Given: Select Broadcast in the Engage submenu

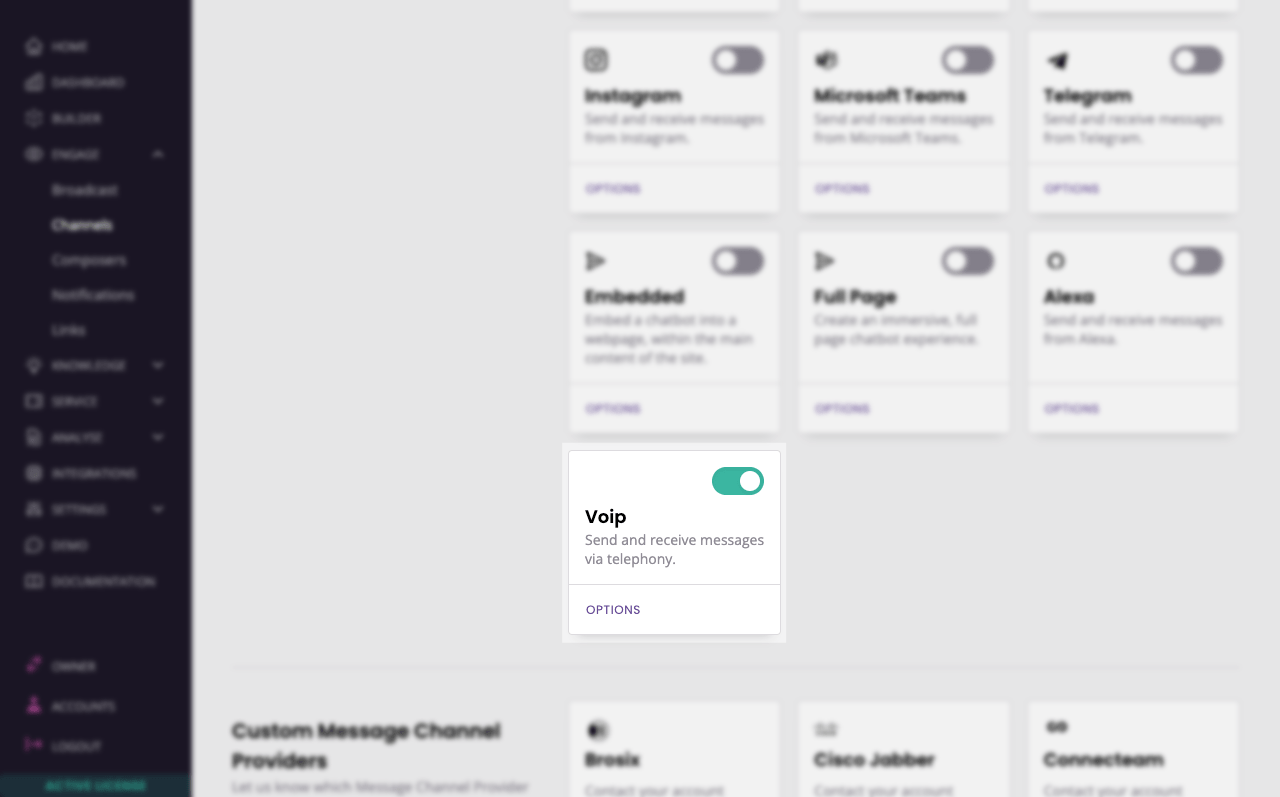Looking at the screenshot, I should pos(85,190).
